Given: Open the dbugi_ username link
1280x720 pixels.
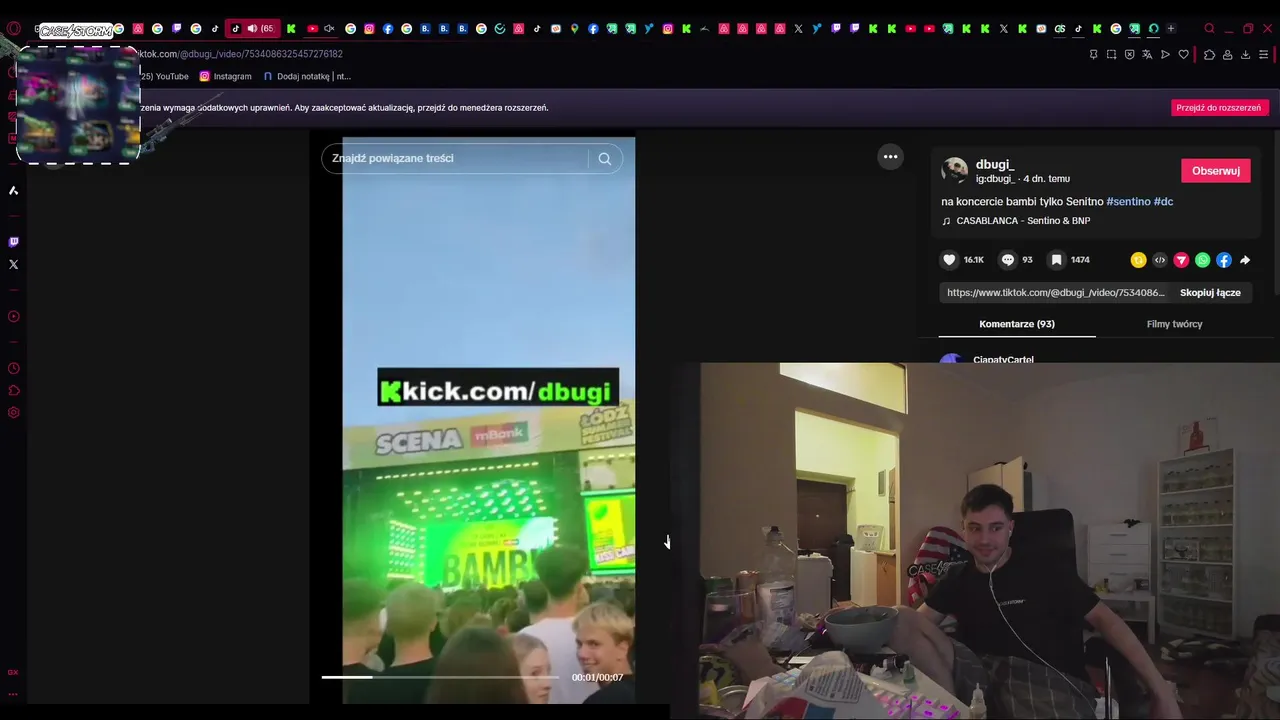Looking at the screenshot, I should click(x=995, y=164).
